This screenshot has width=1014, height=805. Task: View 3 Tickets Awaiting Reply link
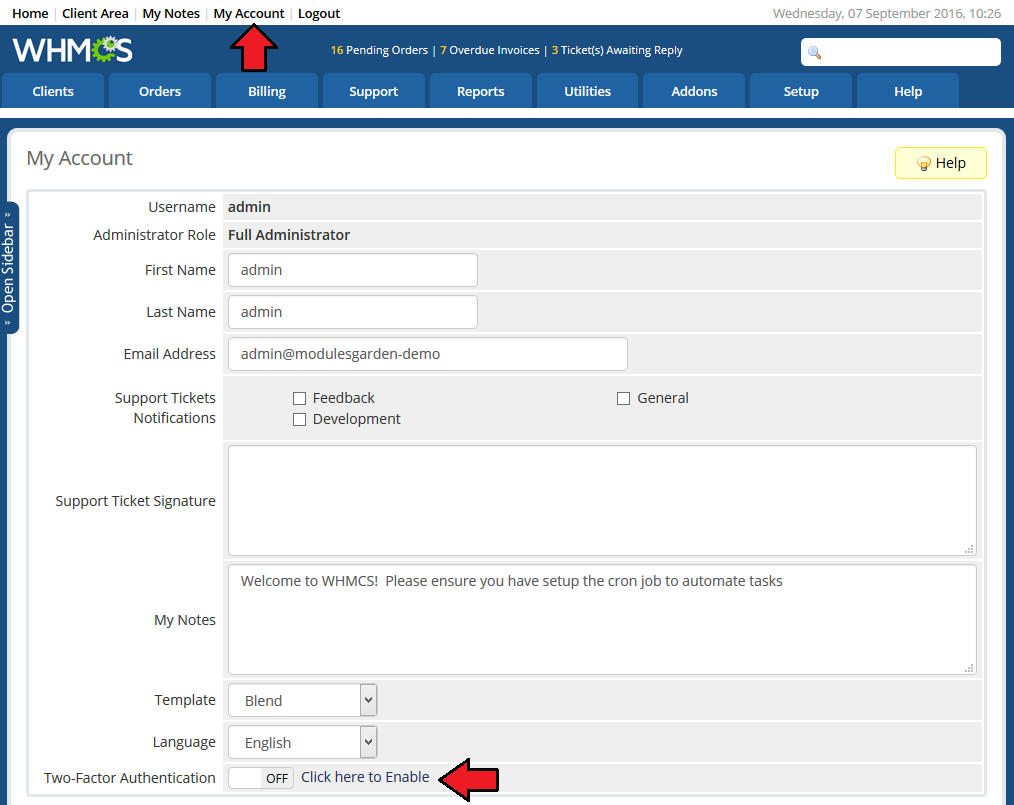[617, 50]
